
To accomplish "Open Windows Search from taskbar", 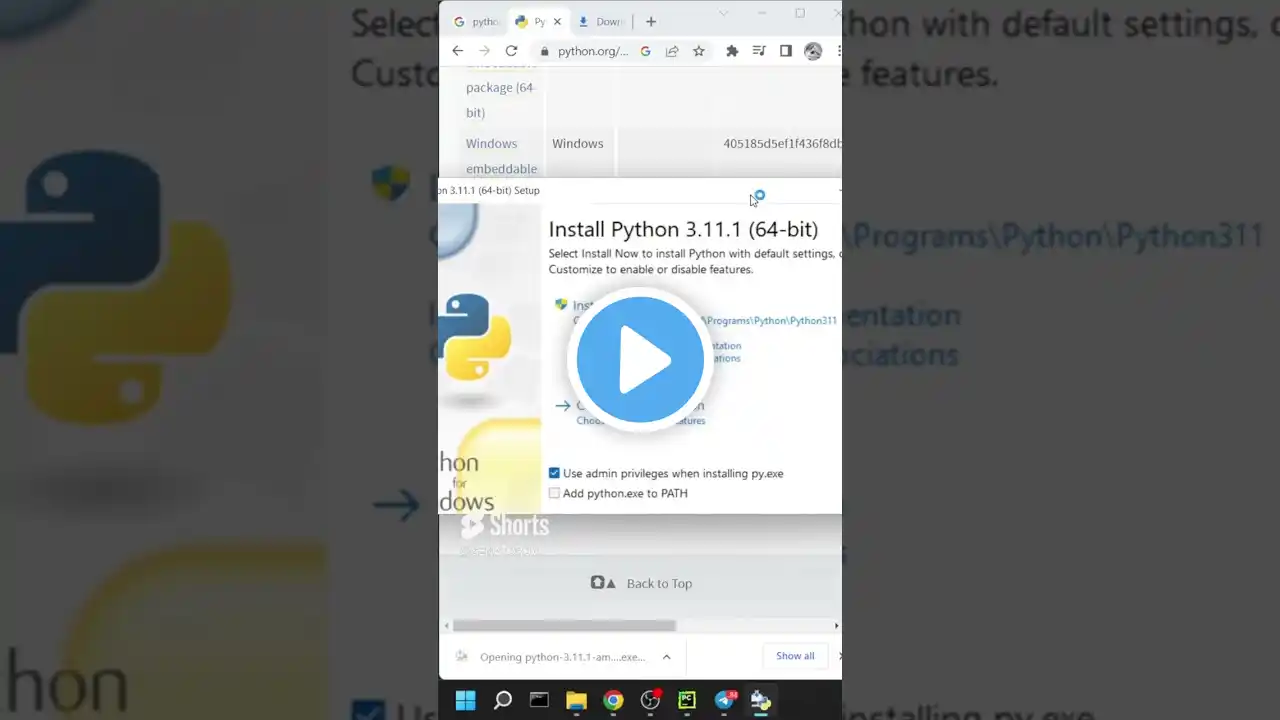I will click(x=503, y=700).
